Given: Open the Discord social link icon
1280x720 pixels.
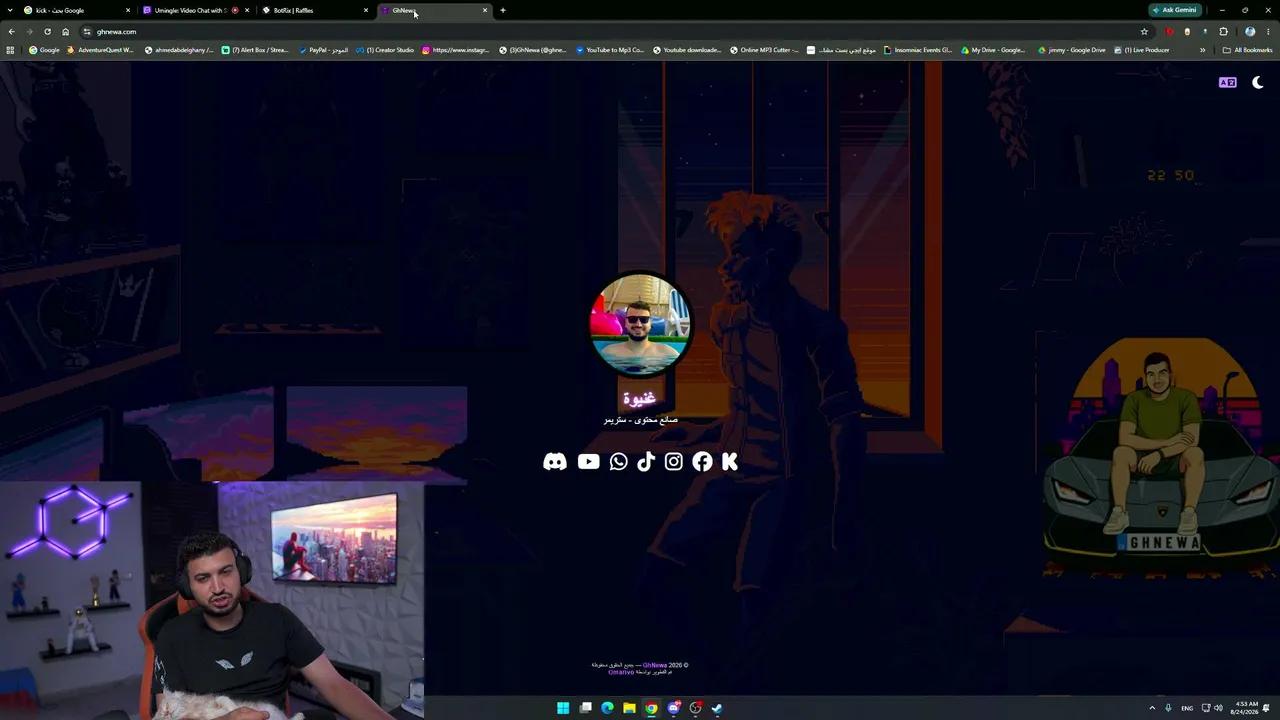Looking at the screenshot, I should coord(555,461).
